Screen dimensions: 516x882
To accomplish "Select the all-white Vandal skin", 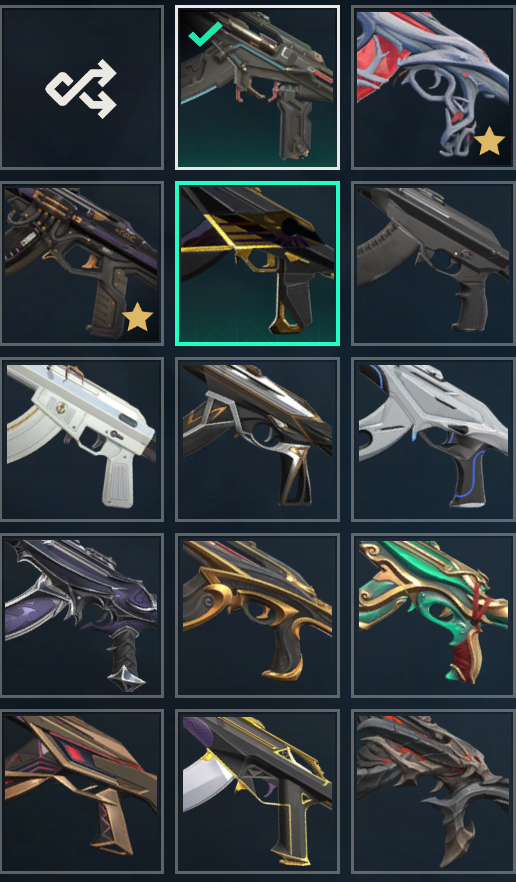I will [x=82, y=439].
